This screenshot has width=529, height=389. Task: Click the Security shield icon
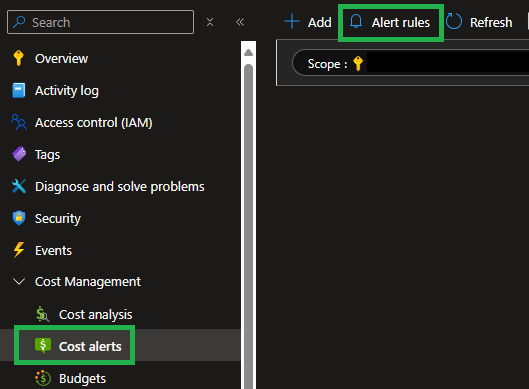(x=19, y=218)
